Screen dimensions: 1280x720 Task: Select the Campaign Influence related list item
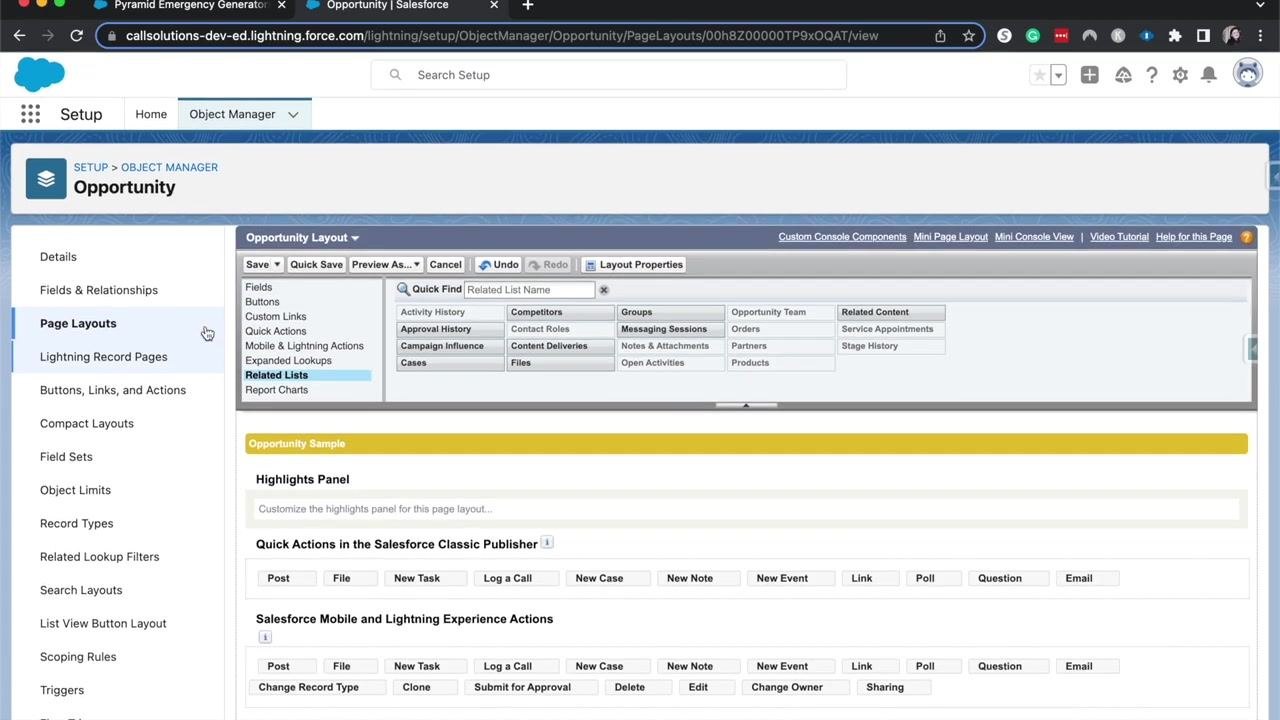click(451, 346)
